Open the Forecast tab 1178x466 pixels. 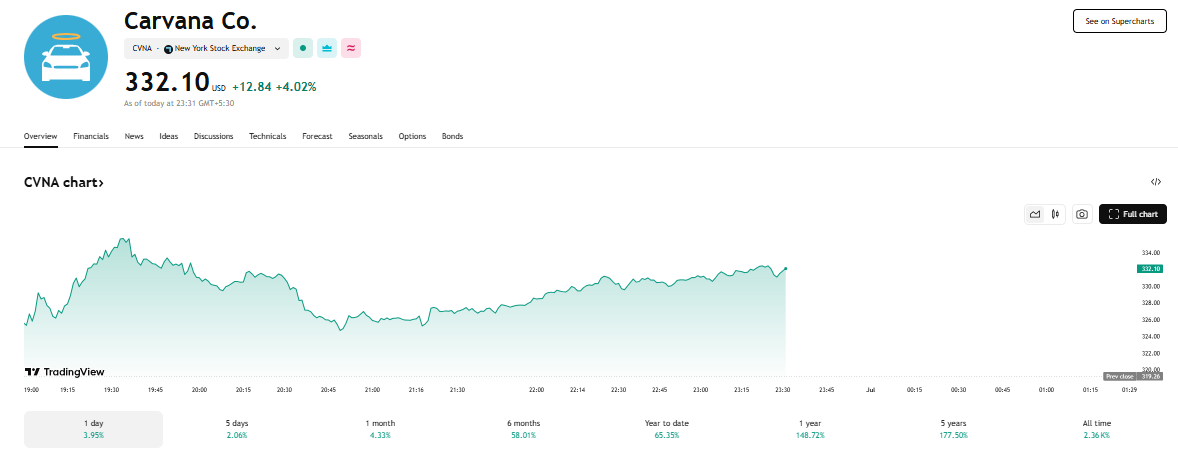[317, 136]
